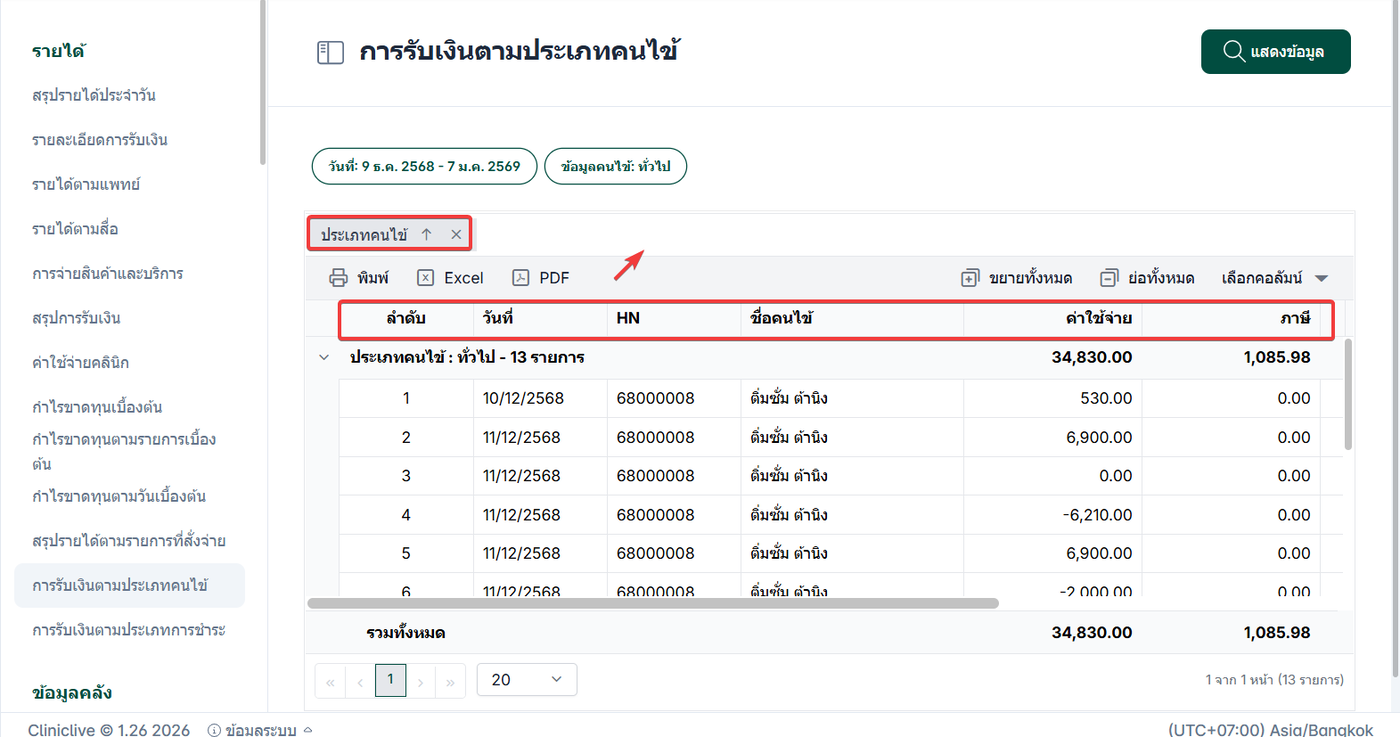The width and height of the screenshot is (1400, 737).
Task: Collapse the ประเภทคนไข้ : ทั่วไป group row
Action: point(323,357)
